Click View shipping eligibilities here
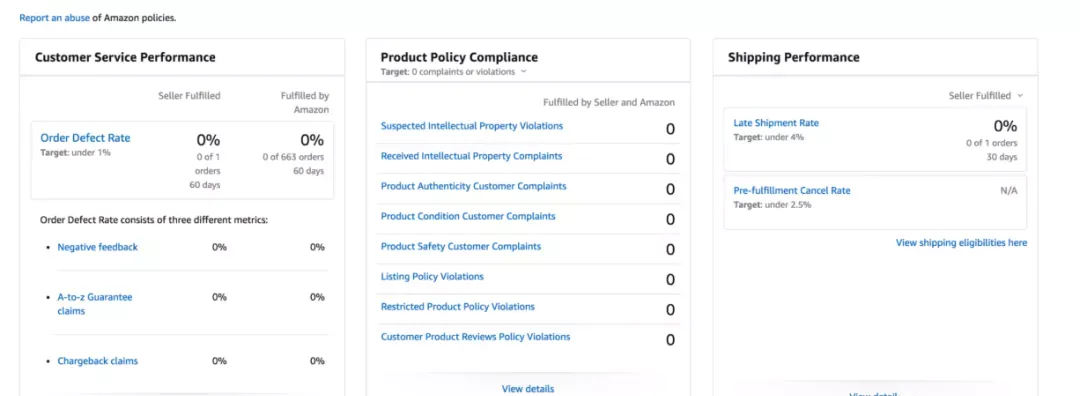1080x396 pixels. (x=961, y=243)
